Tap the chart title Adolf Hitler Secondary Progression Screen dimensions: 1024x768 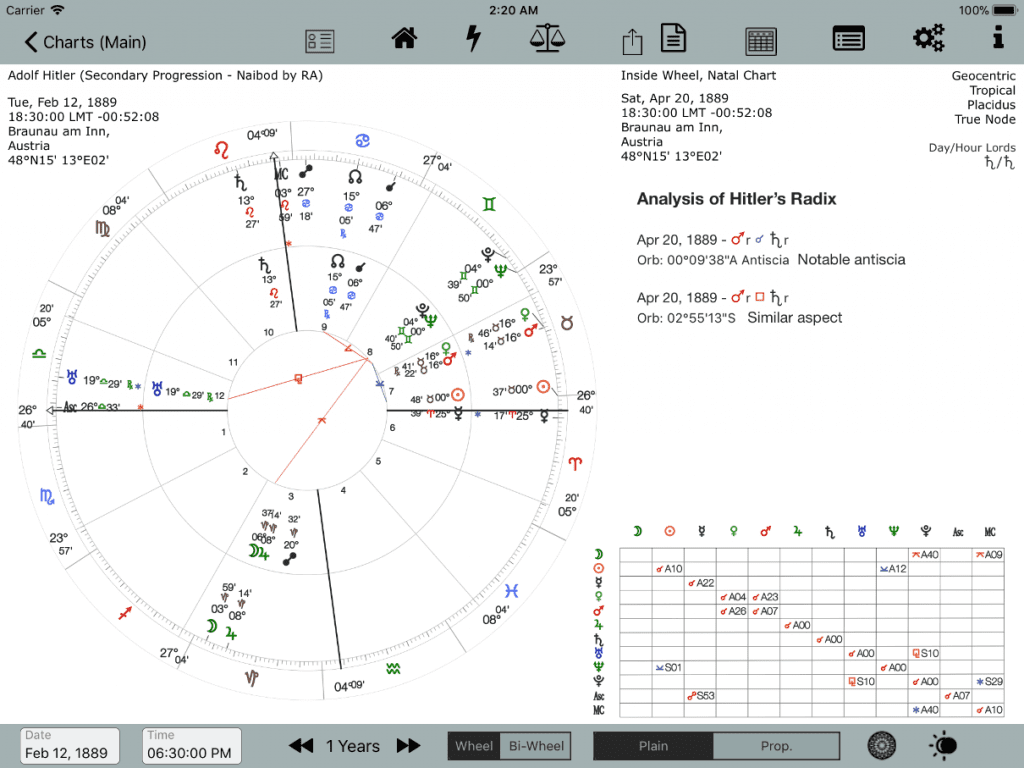tap(165, 75)
